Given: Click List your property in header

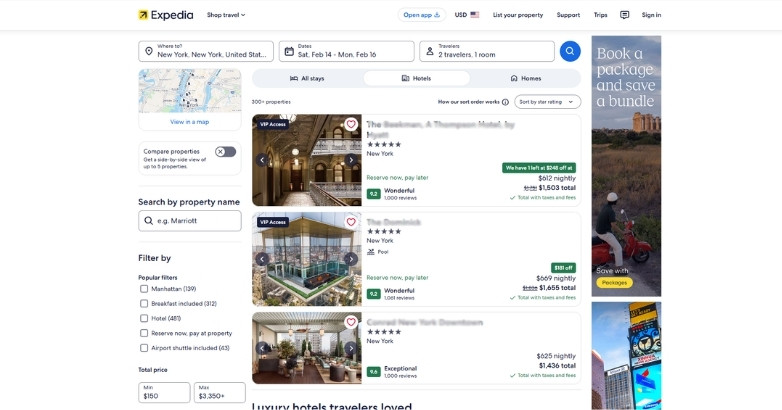Looking at the screenshot, I should click(x=518, y=15).
